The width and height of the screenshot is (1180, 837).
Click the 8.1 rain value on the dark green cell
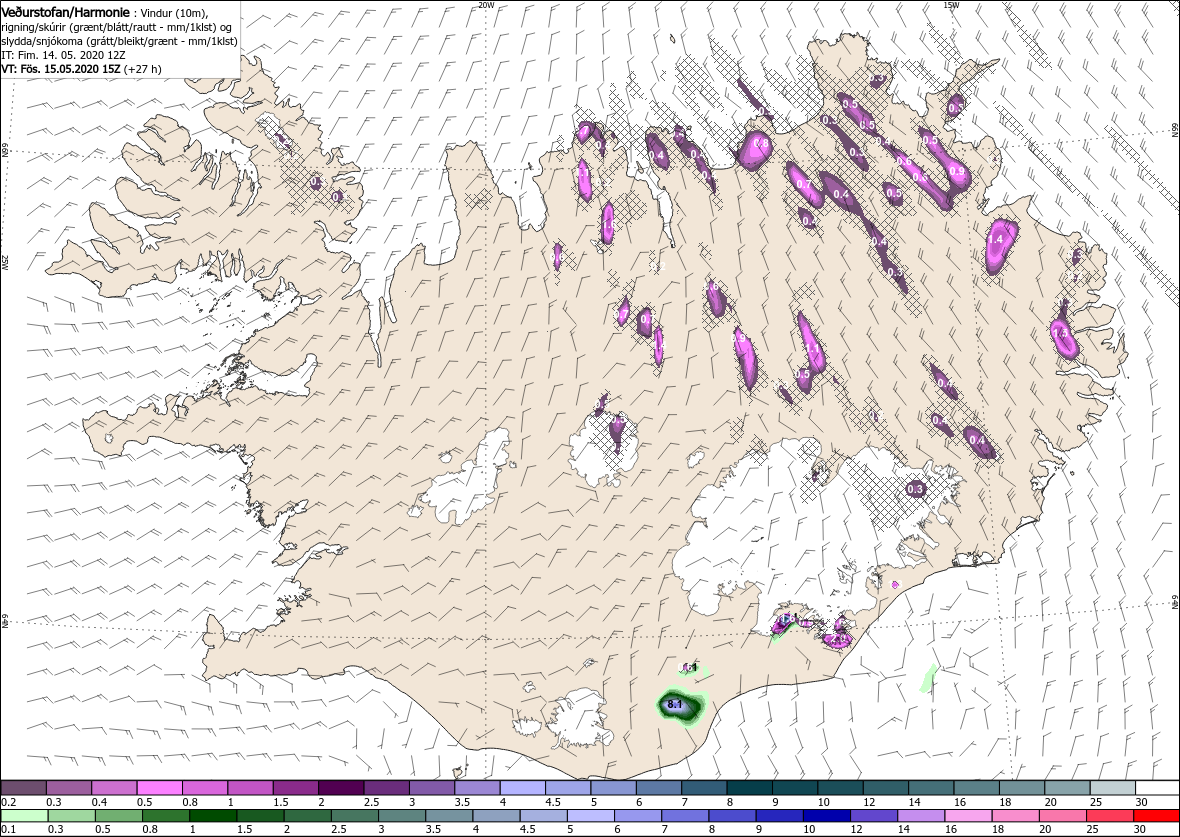[x=674, y=705]
